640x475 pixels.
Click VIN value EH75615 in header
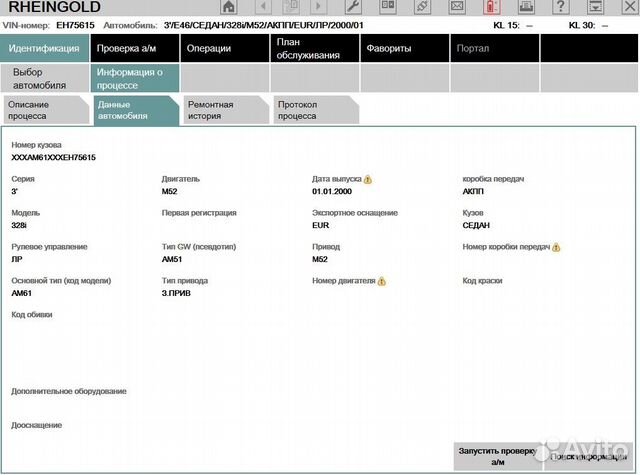pos(75,25)
